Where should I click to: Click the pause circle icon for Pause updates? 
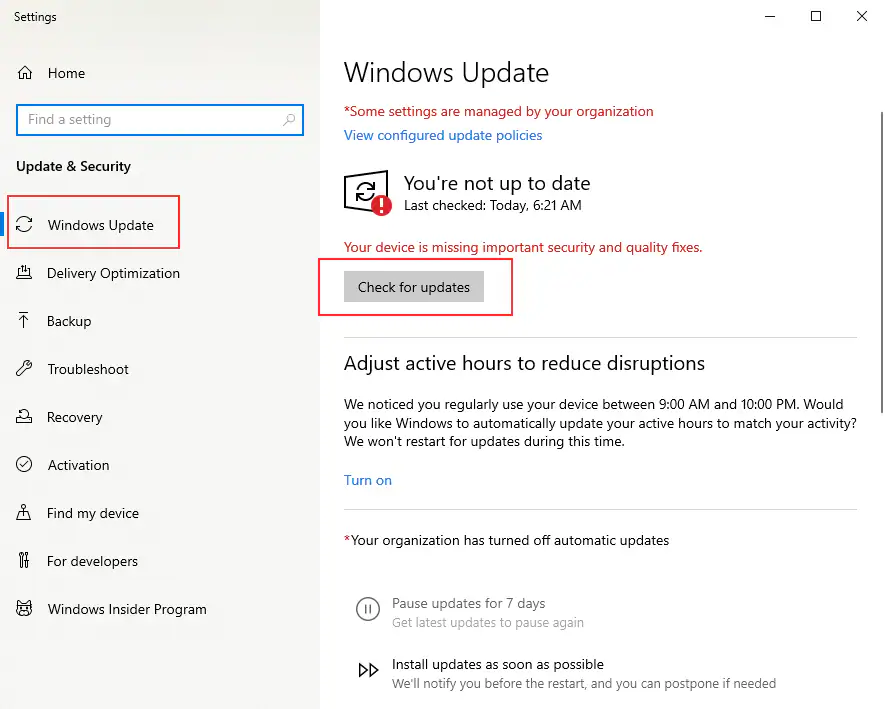(x=367, y=609)
